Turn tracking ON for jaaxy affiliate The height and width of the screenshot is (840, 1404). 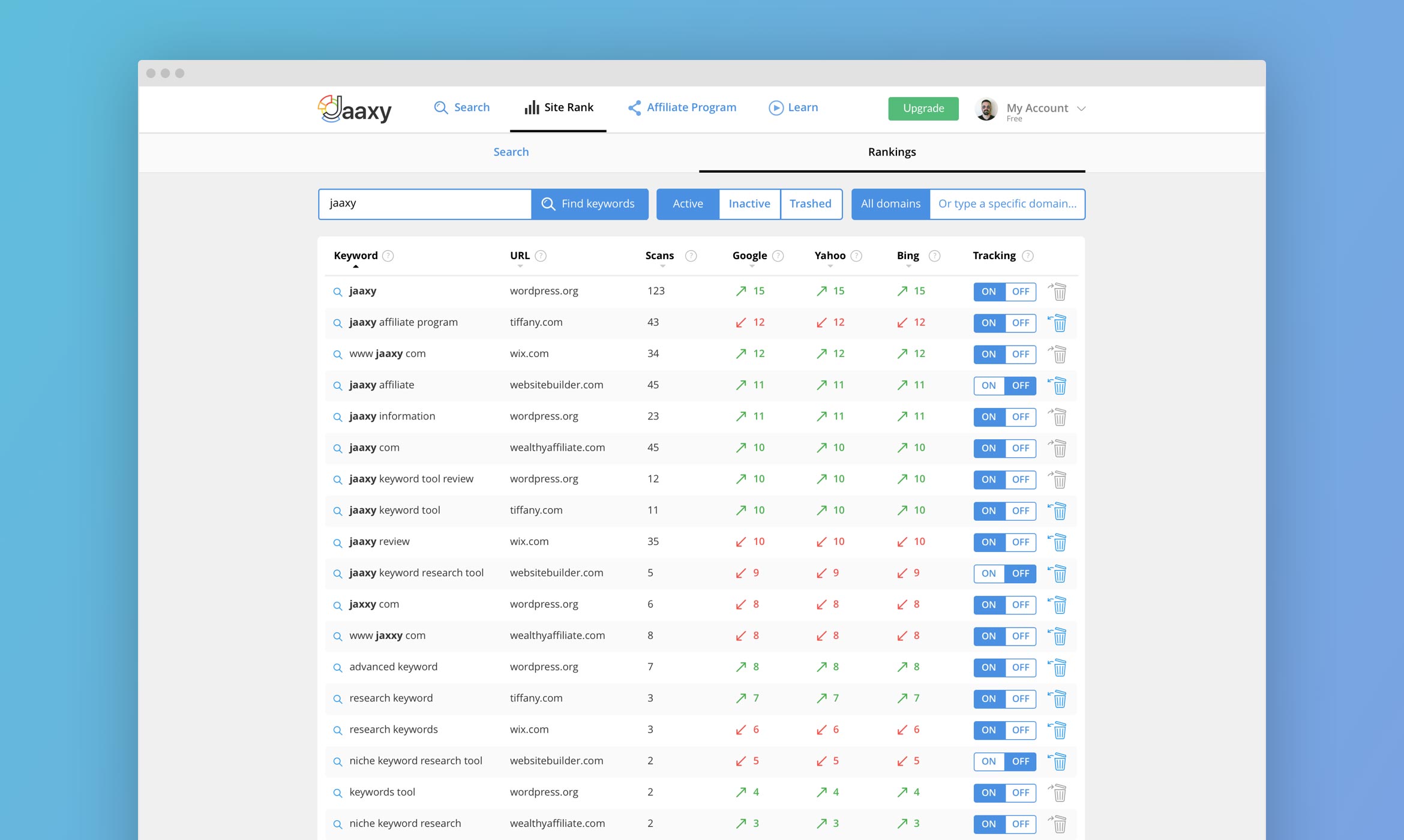click(x=989, y=386)
